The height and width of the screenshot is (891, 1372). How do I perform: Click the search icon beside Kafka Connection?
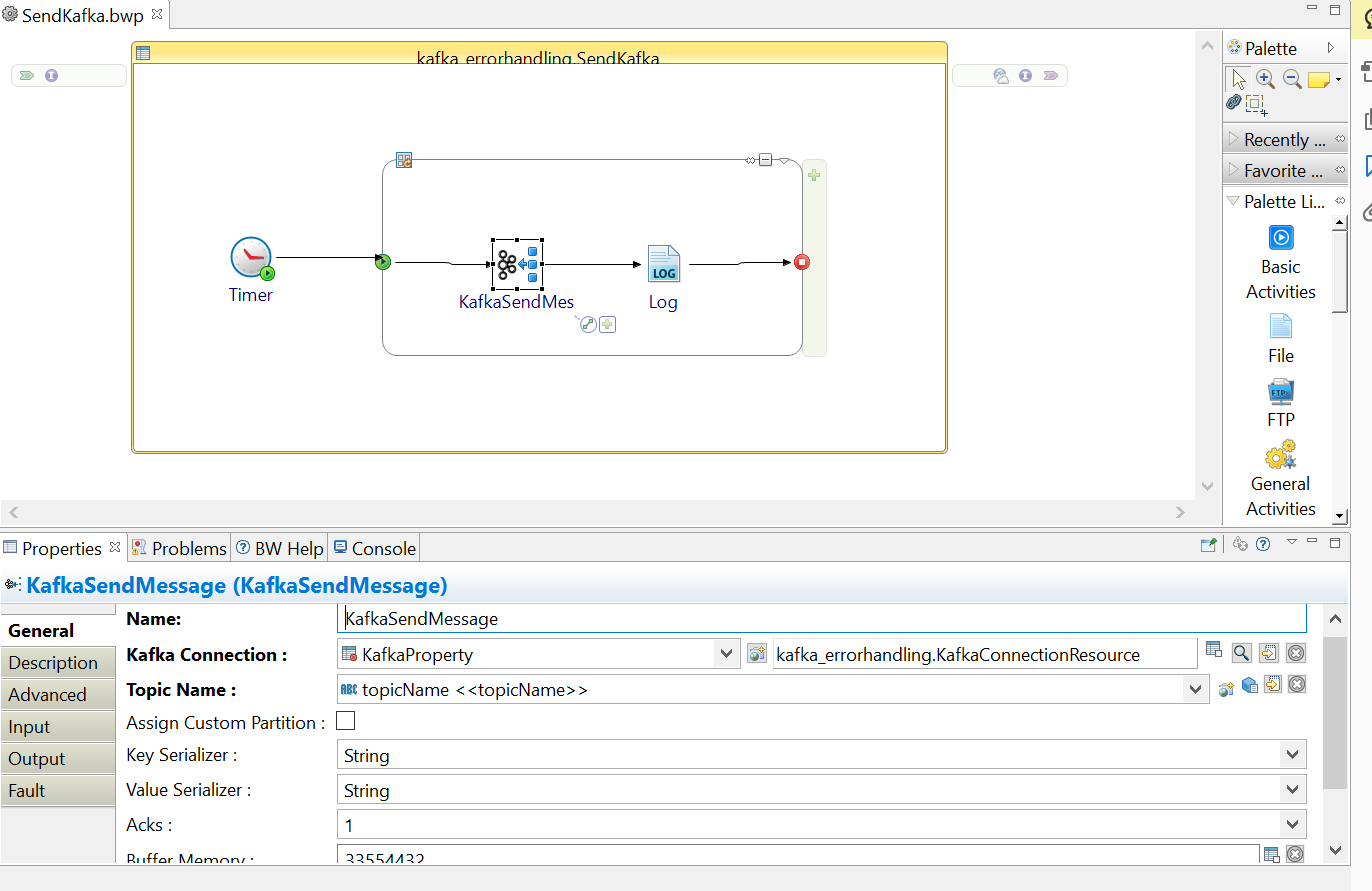(x=1241, y=653)
